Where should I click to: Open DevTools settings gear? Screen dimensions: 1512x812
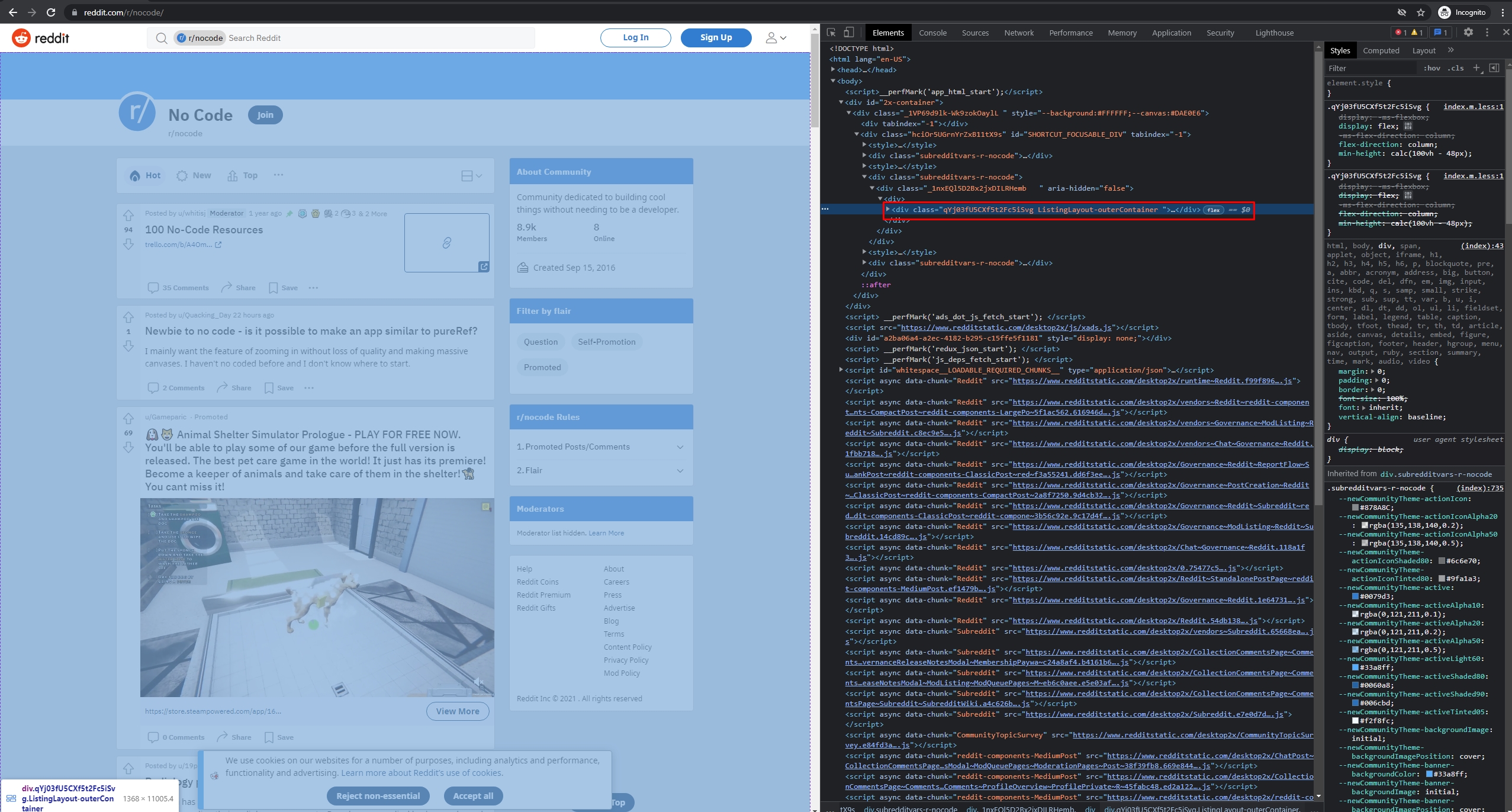pos(1468,33)
